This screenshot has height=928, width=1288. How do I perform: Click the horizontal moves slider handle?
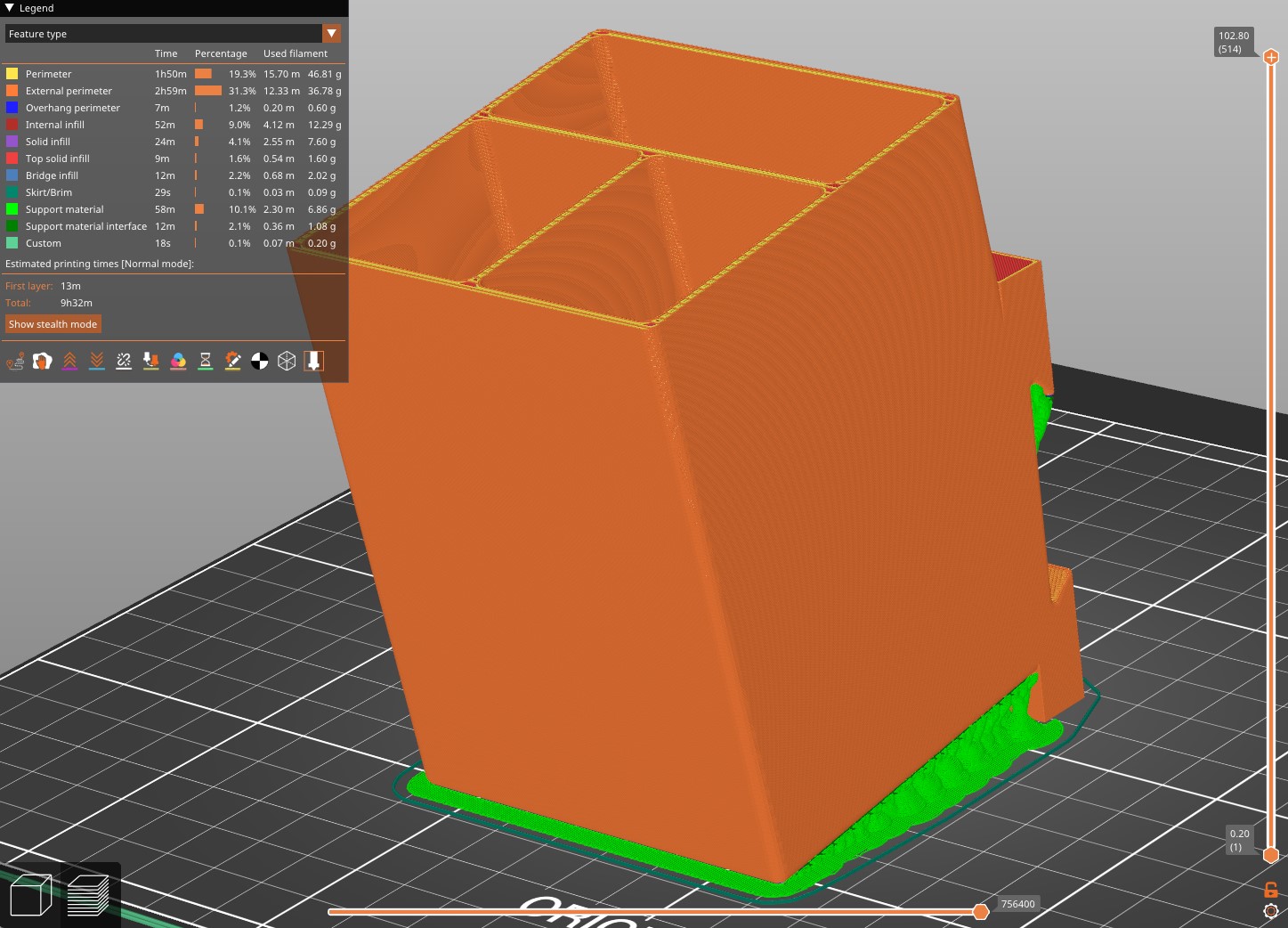(x=981, y=911)
